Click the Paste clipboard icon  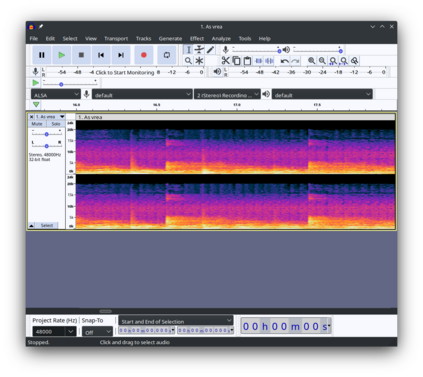point(247,61)
